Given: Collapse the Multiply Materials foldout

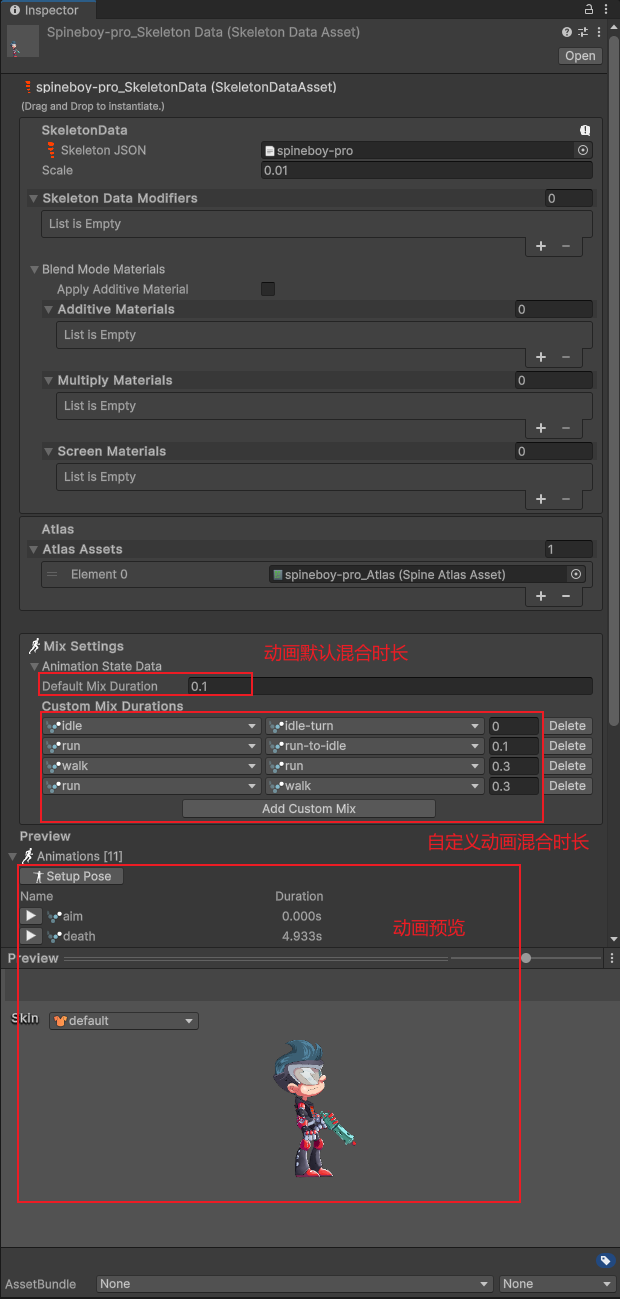Looking at the screenshot, I should point(49,380).
